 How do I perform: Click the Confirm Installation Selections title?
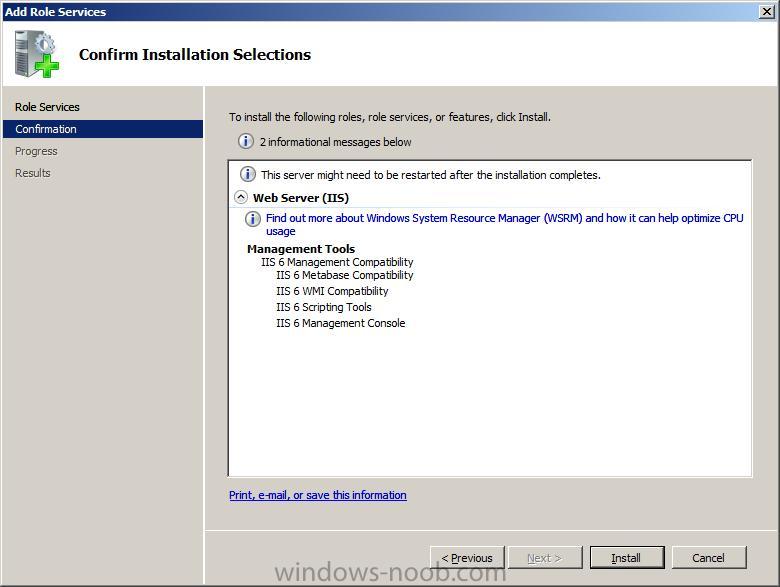[195, 54]
